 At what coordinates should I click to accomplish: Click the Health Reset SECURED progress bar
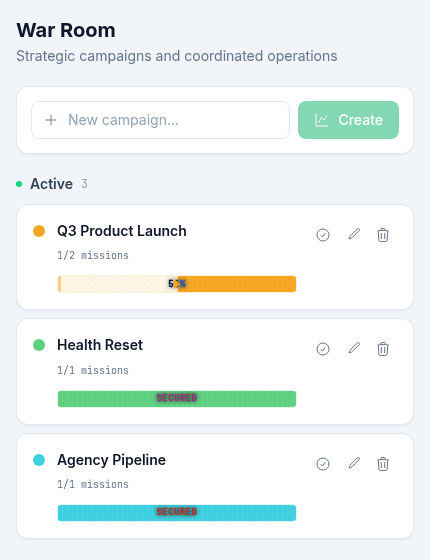[177, 399]
